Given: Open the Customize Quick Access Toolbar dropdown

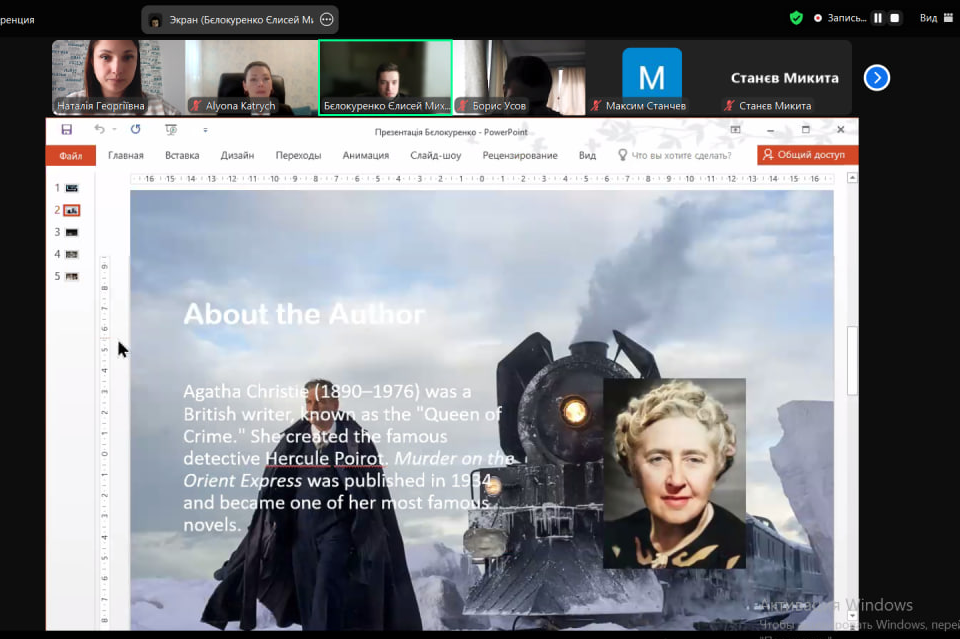Looking at the screenshot, I should point(206,130).
